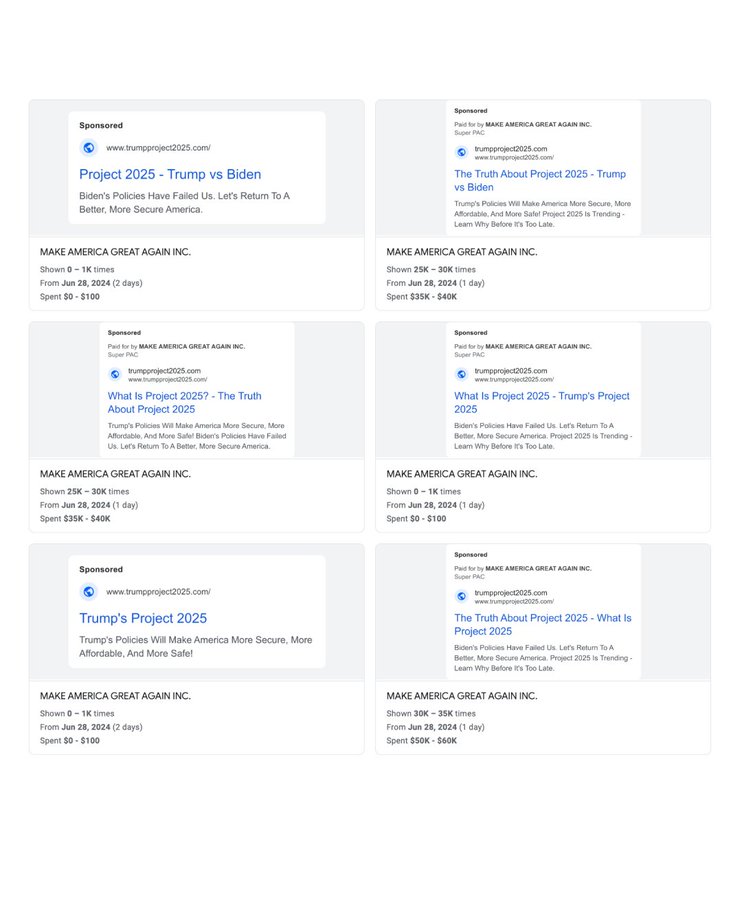Click 'More Affordable, And More Safe!' description under large 'Trump's Project 2025'
The height and width of the screenshot is (900, 742).
point(196,646)
